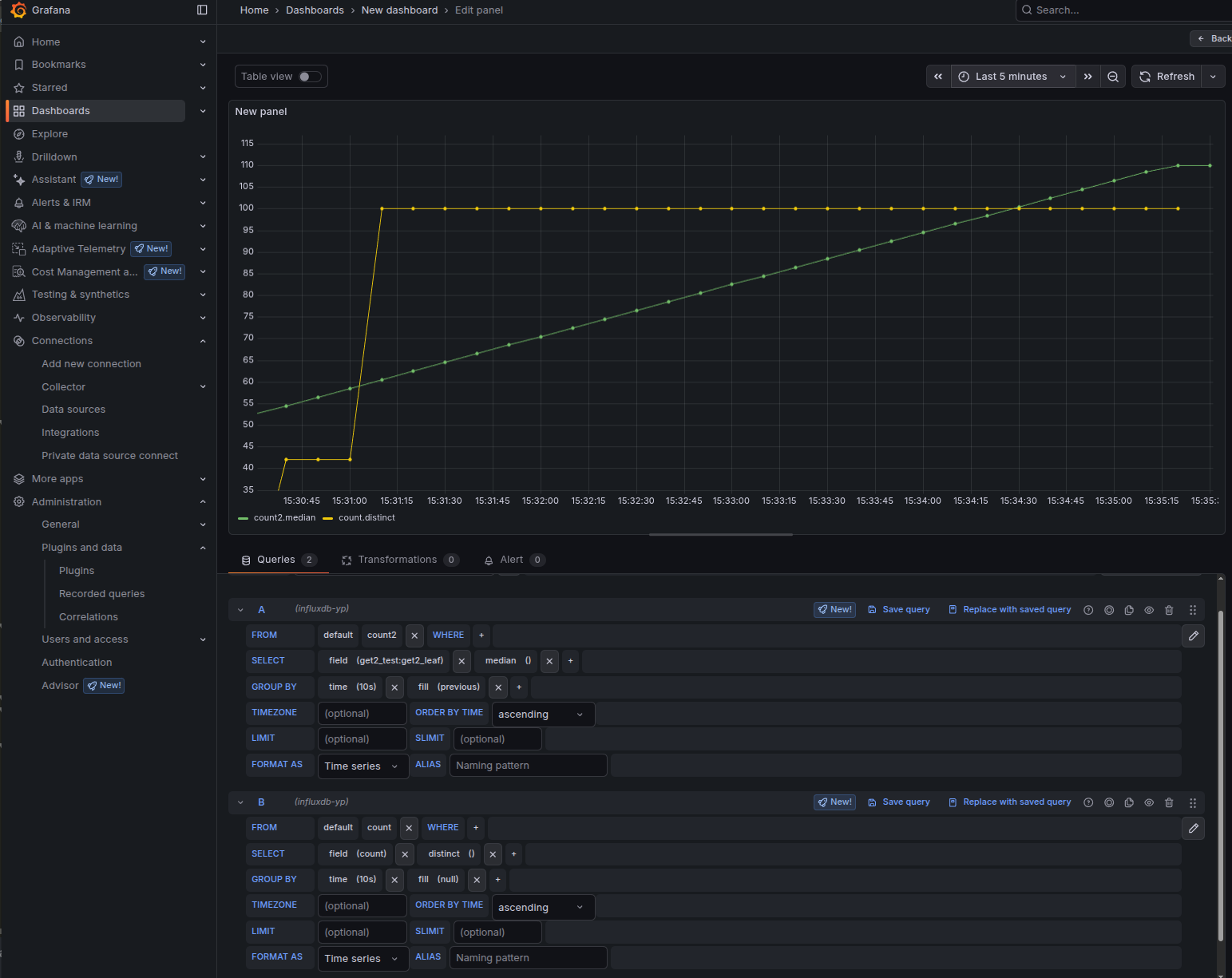Open the Testing & synthetics section
This screenshot has width=1232, height=978.
coord(80,294)
